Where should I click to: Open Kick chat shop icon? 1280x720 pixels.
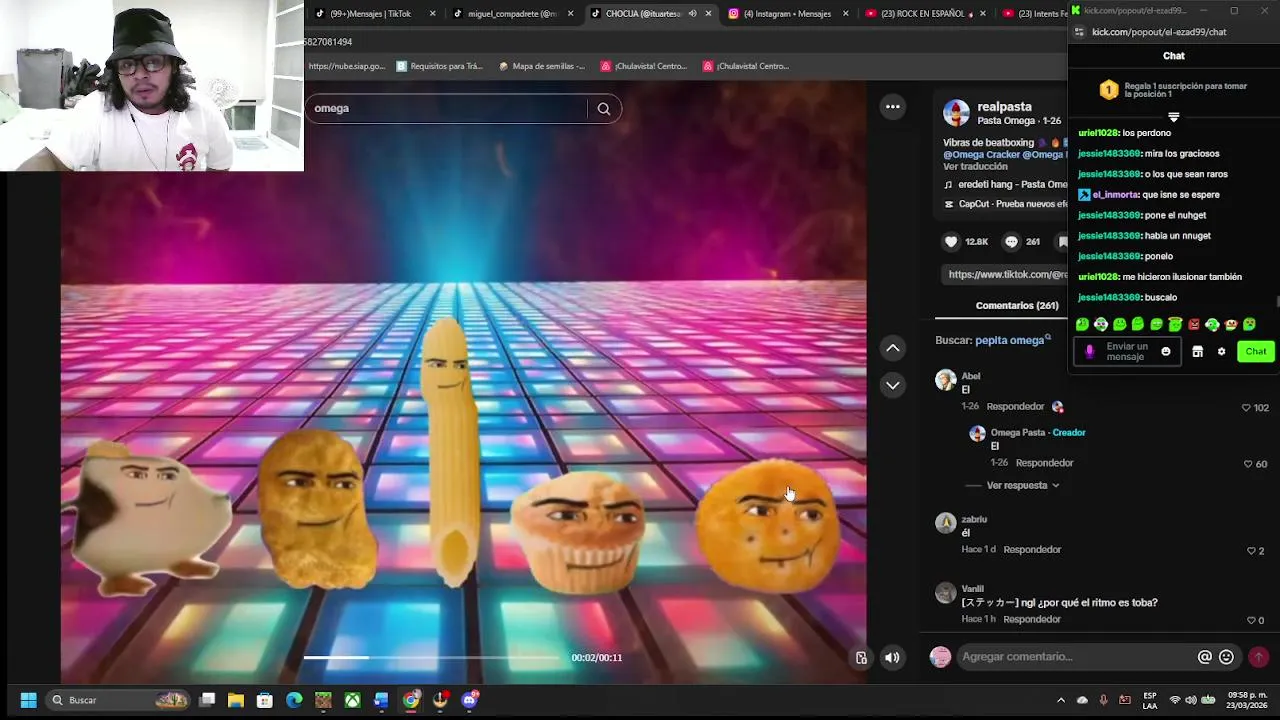[1197, 352]
